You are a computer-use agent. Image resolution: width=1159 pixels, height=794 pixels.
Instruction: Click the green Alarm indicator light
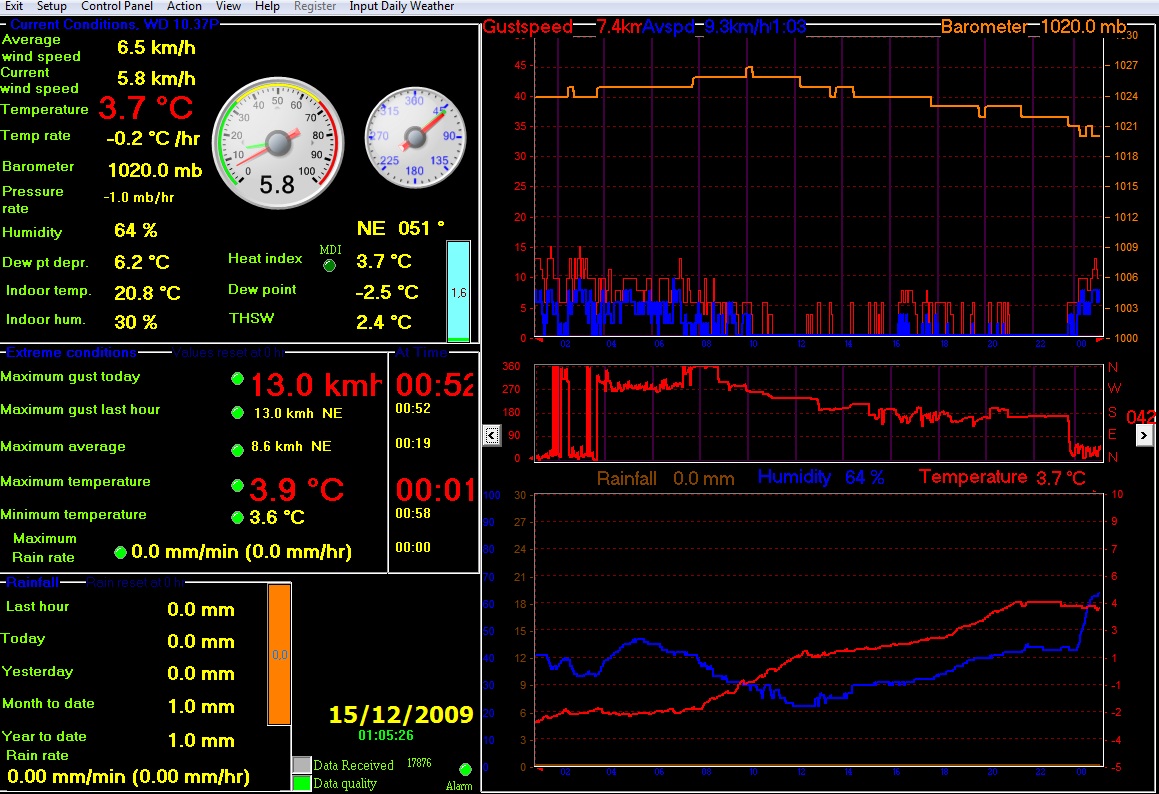coord(465,769)
